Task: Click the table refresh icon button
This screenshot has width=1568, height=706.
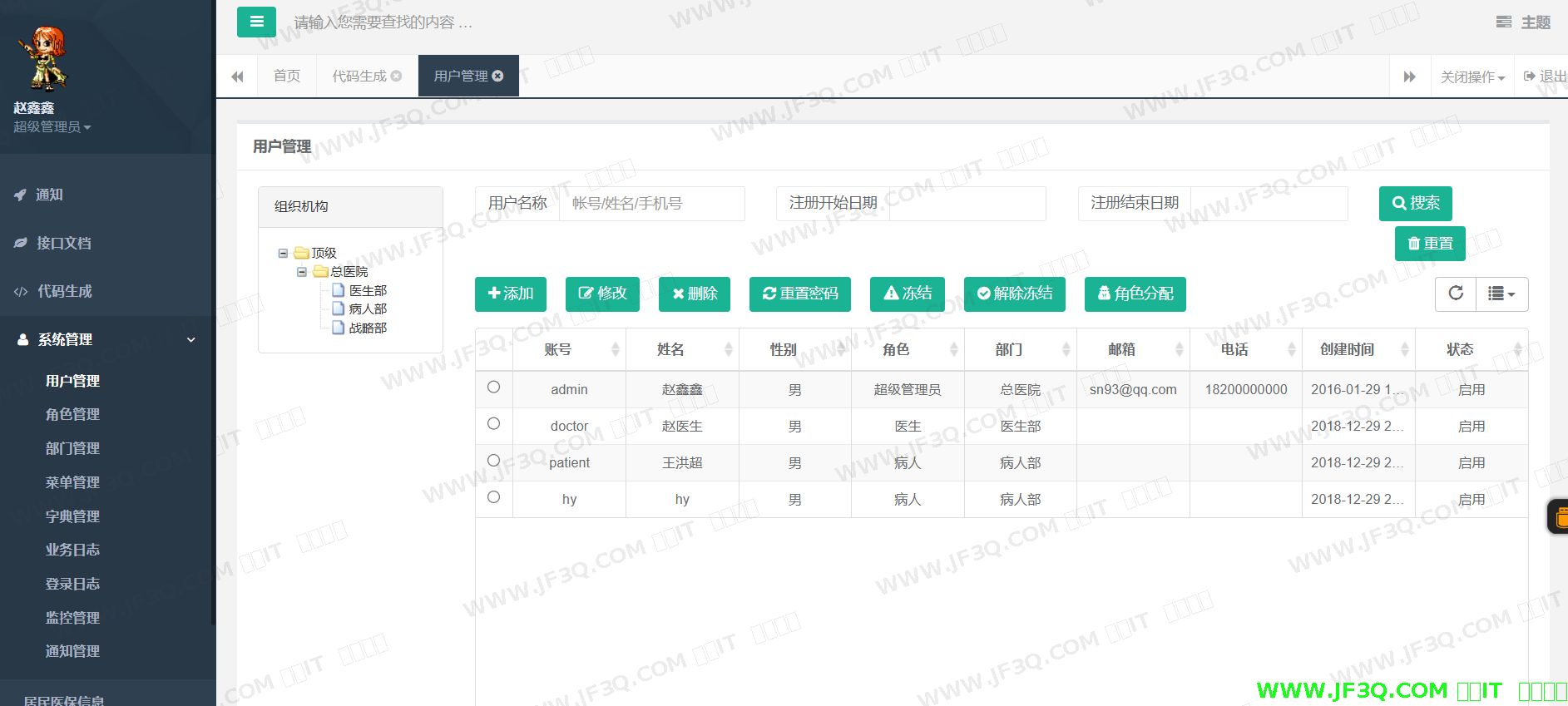Action: 1456,294
